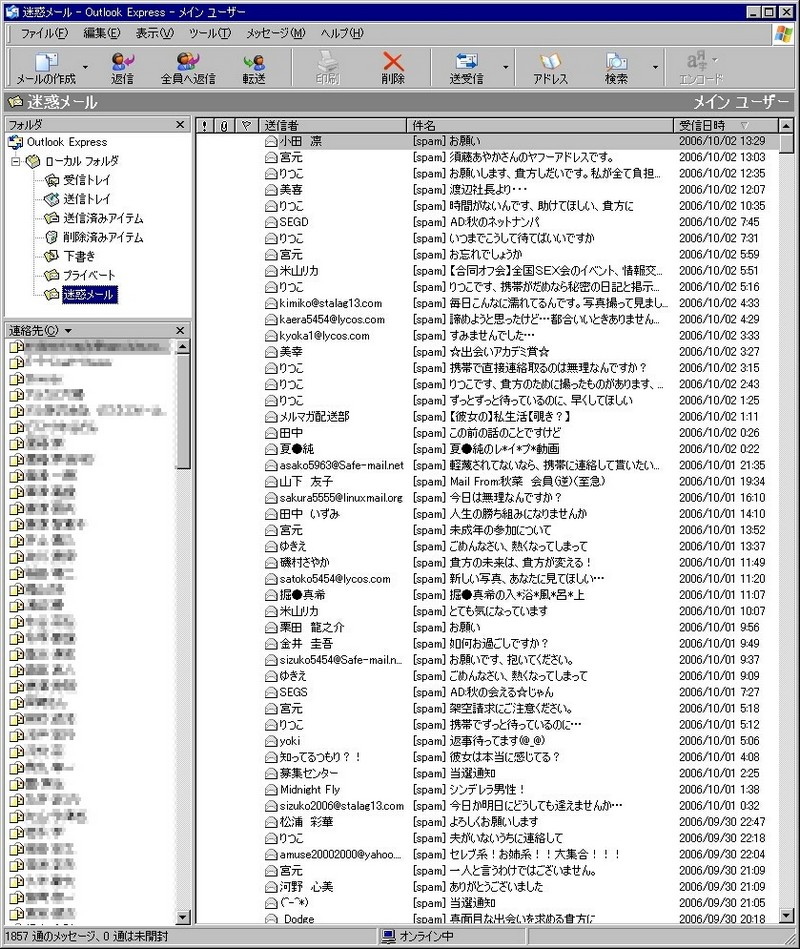The image size is (800, 949).
Task: Click message list scrollbar down arrow
Action: (786, 916)
